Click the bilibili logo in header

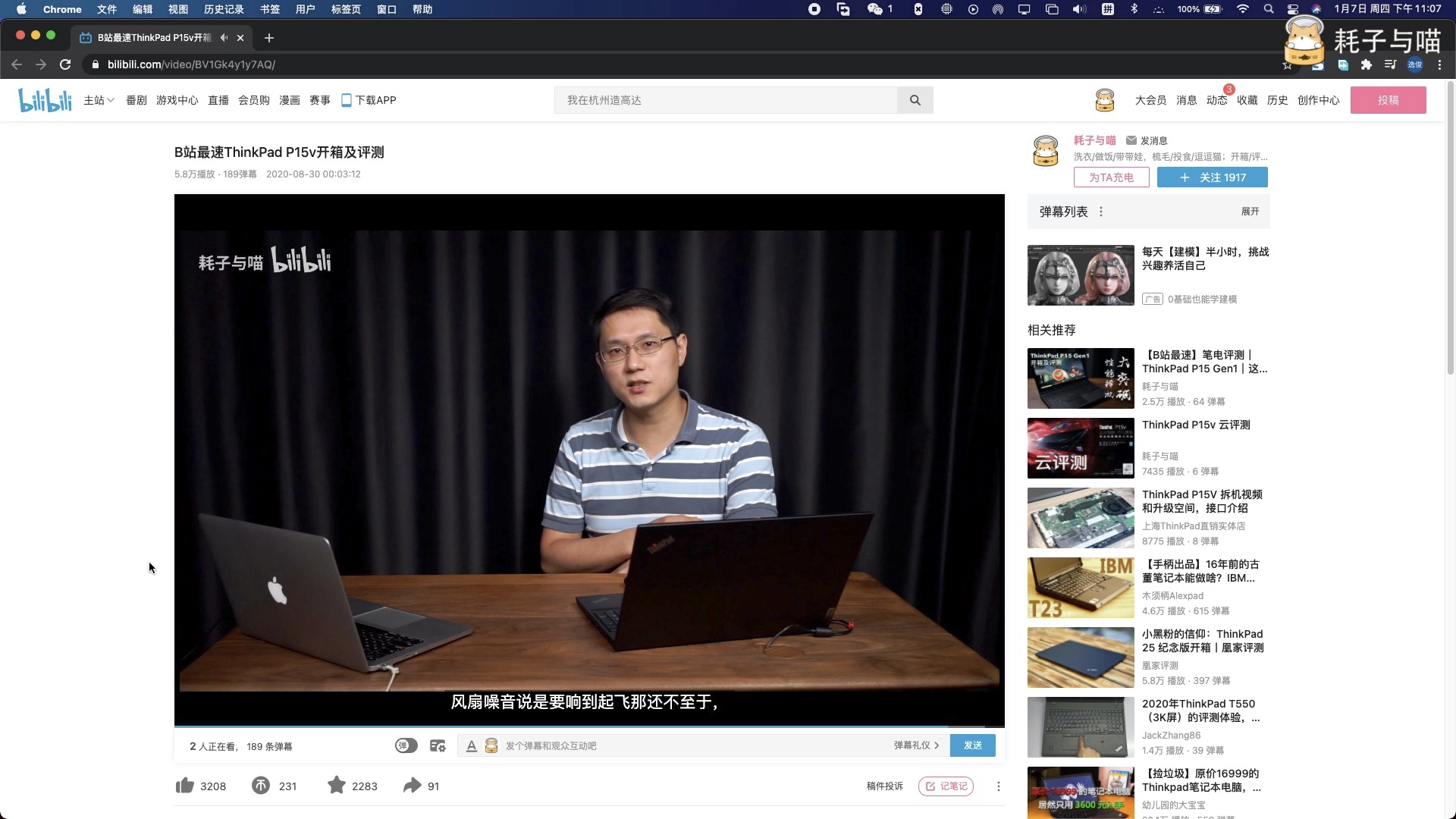pyautogui.click(x=45, y=100)
